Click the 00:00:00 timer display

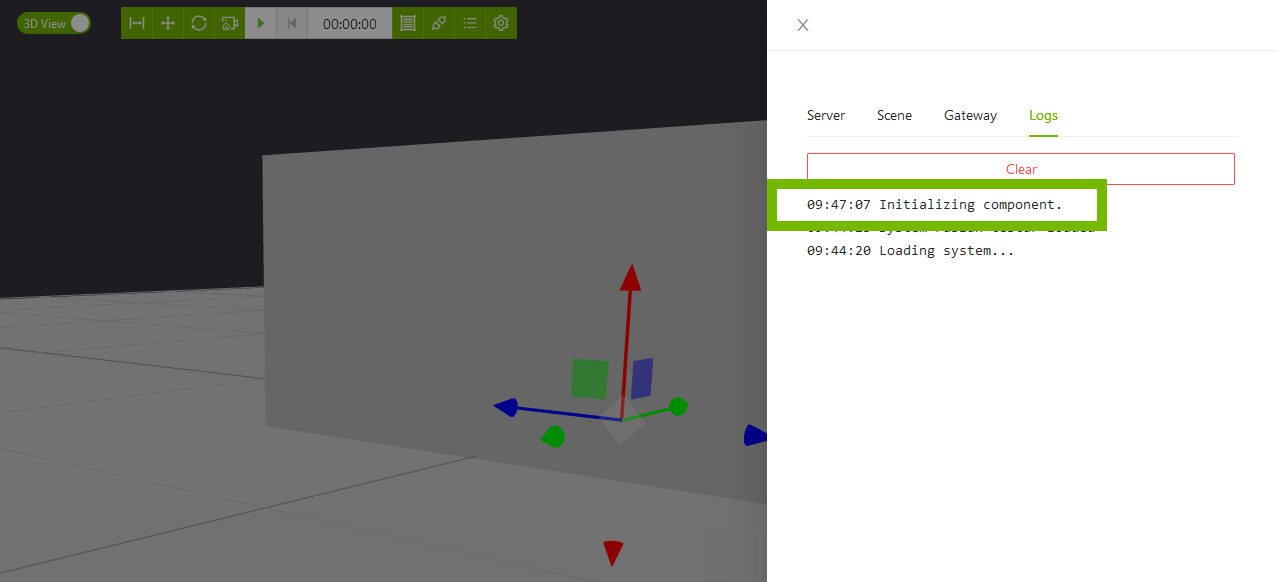point(350,23)
